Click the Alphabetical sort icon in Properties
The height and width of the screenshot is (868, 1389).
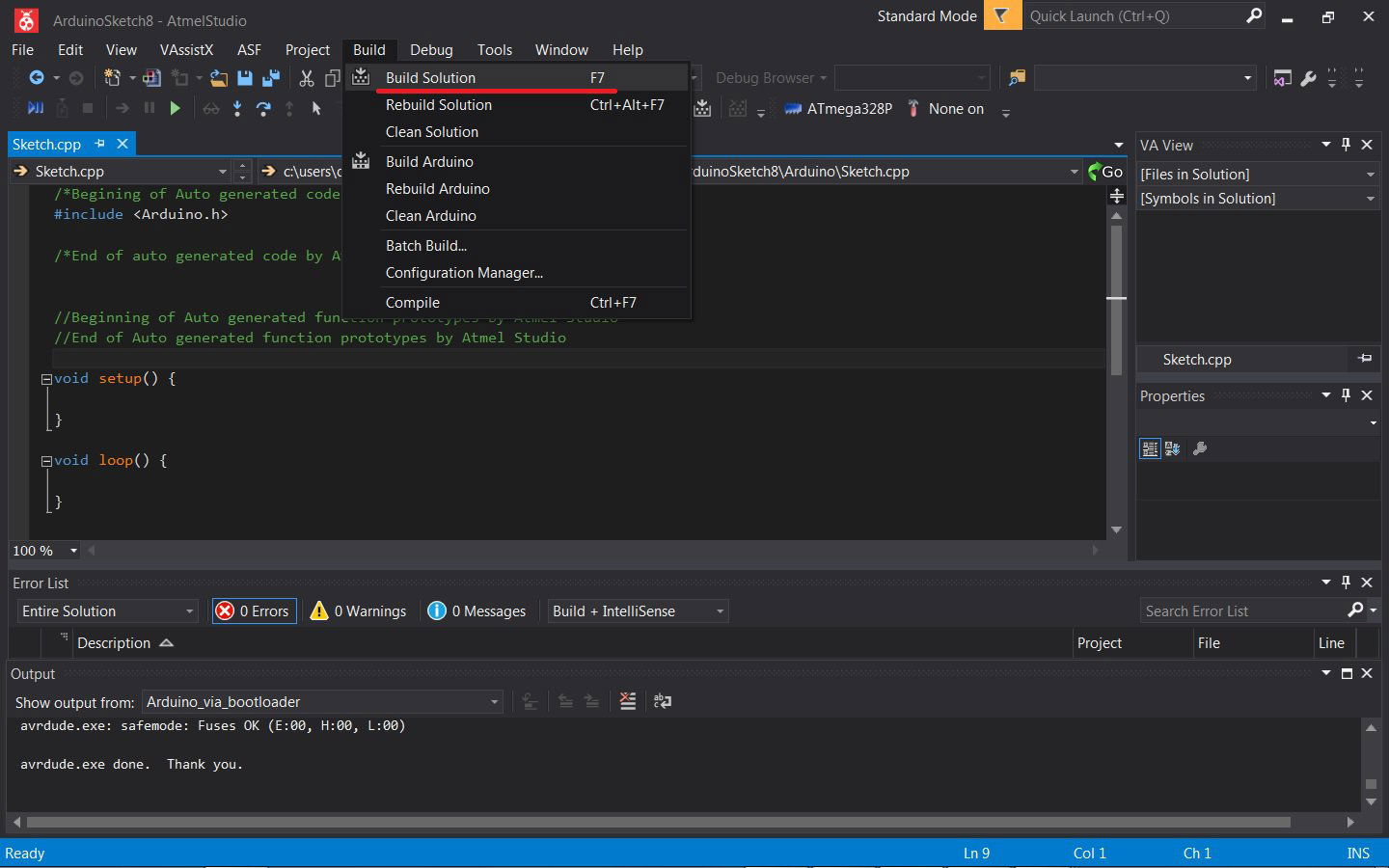1173,448
